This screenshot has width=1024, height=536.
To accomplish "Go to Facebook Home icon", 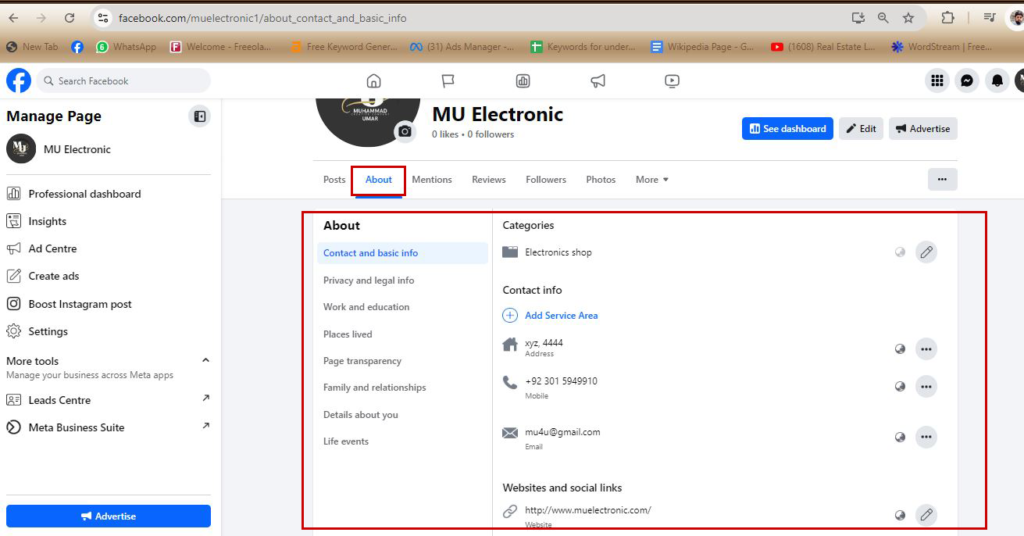I will tap(374, 81).
